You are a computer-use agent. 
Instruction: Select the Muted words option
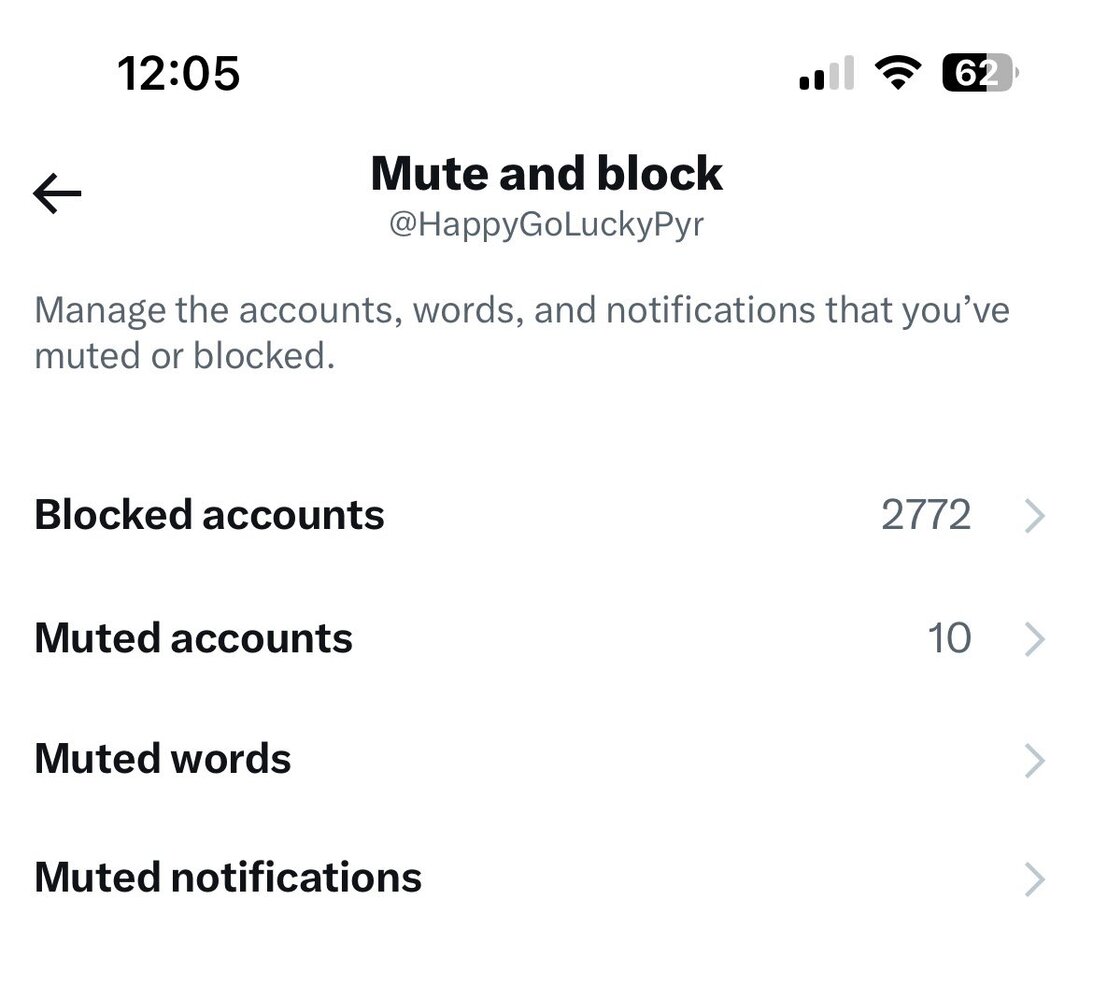[x=162, y=759]
